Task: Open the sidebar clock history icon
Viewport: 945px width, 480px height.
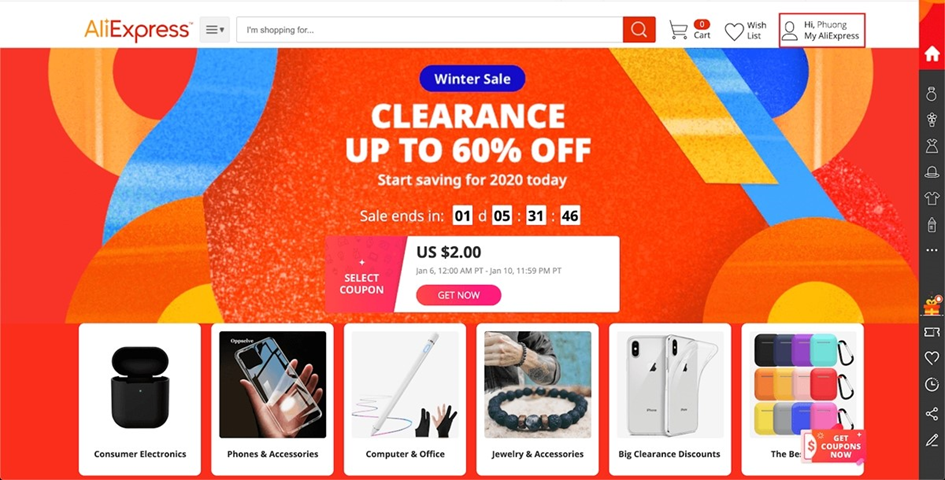Action: (x=932, y=385)
